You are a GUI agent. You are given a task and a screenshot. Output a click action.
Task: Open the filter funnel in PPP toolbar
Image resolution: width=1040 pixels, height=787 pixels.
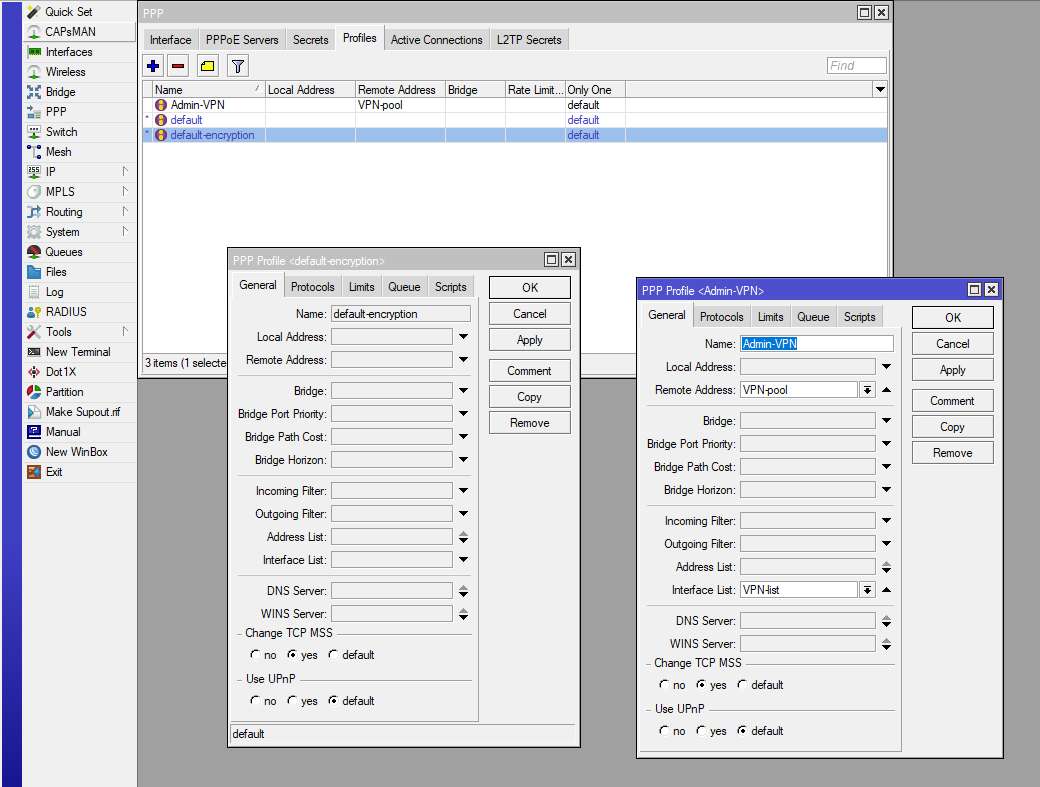[237, 66]
